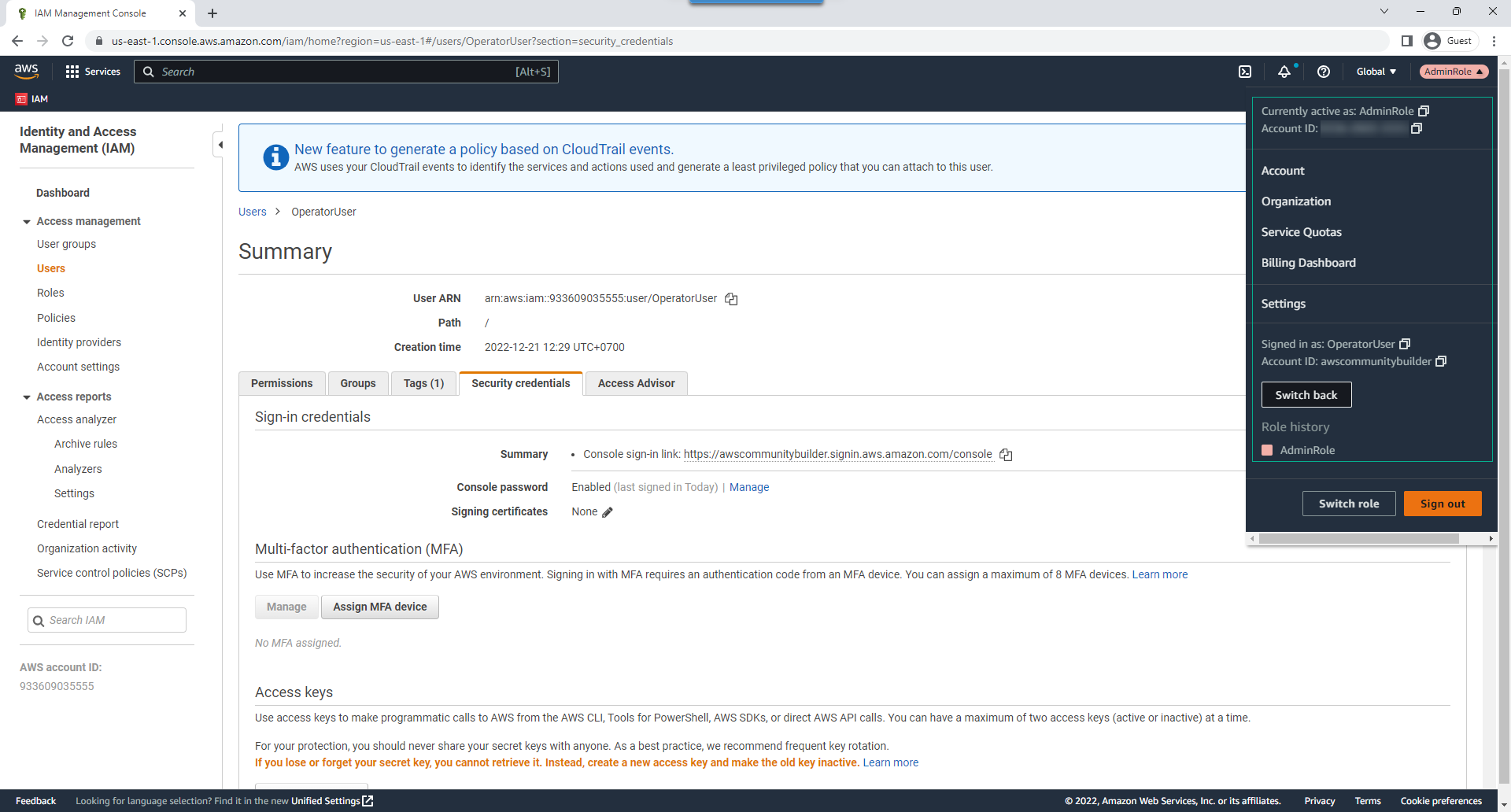Open Settings in account menu
Screen dimensions: 1511x812
tap(1283, 304)
